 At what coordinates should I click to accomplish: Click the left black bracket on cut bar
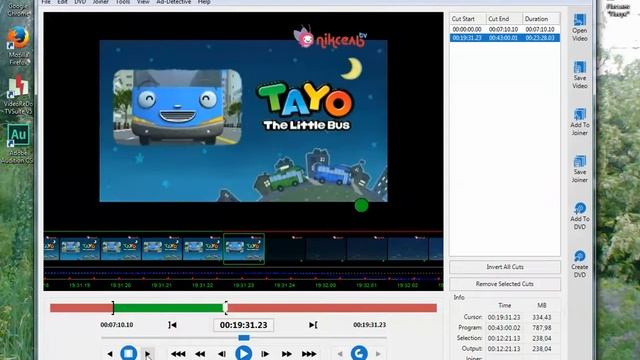pyautogui.click(x=113, y=308)
